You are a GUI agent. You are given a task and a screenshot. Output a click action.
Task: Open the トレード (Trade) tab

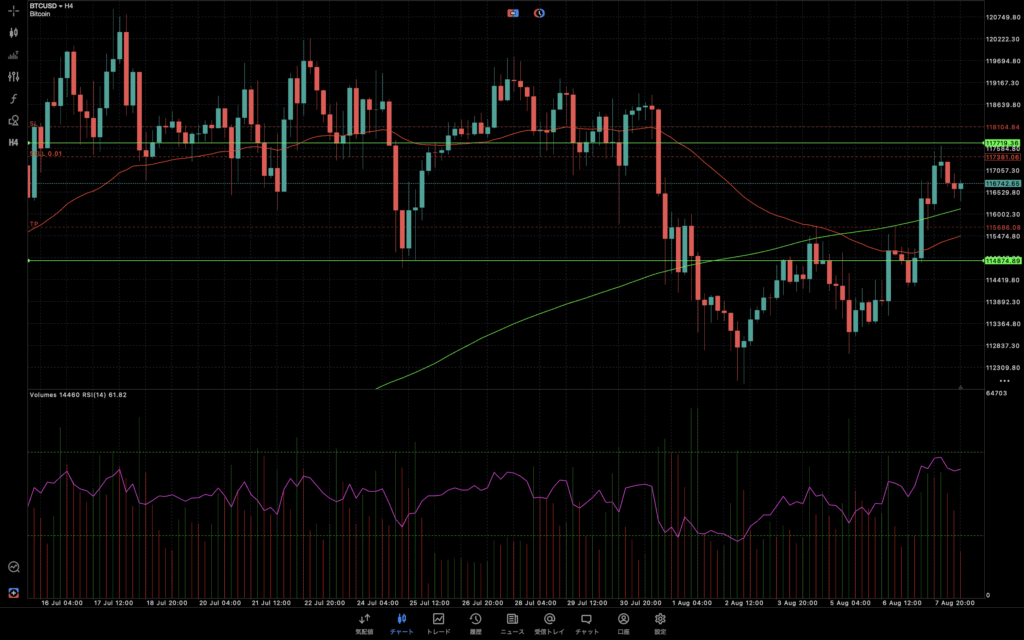pyautogui.click(x=438, y=624)
